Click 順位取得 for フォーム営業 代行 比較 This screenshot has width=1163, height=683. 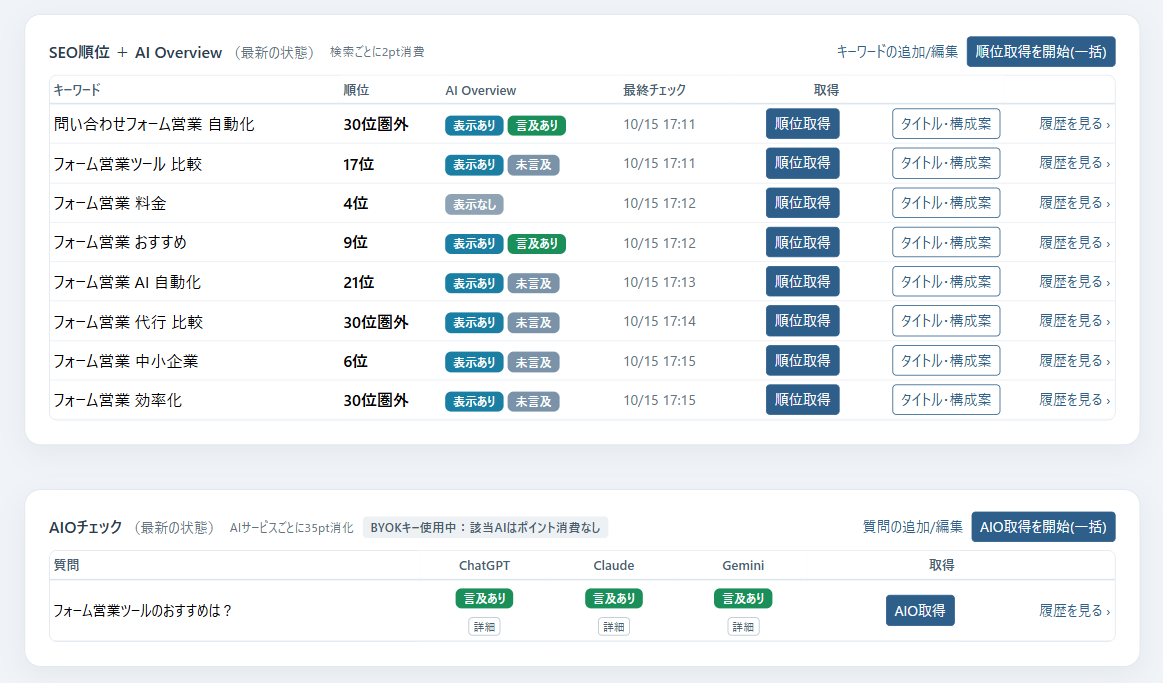[803, 321]
